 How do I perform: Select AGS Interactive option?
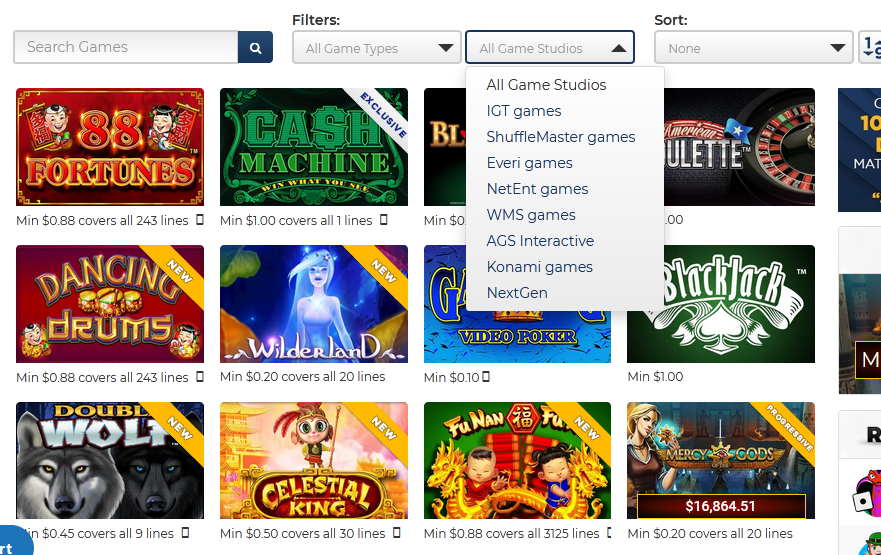coord(540,240)
